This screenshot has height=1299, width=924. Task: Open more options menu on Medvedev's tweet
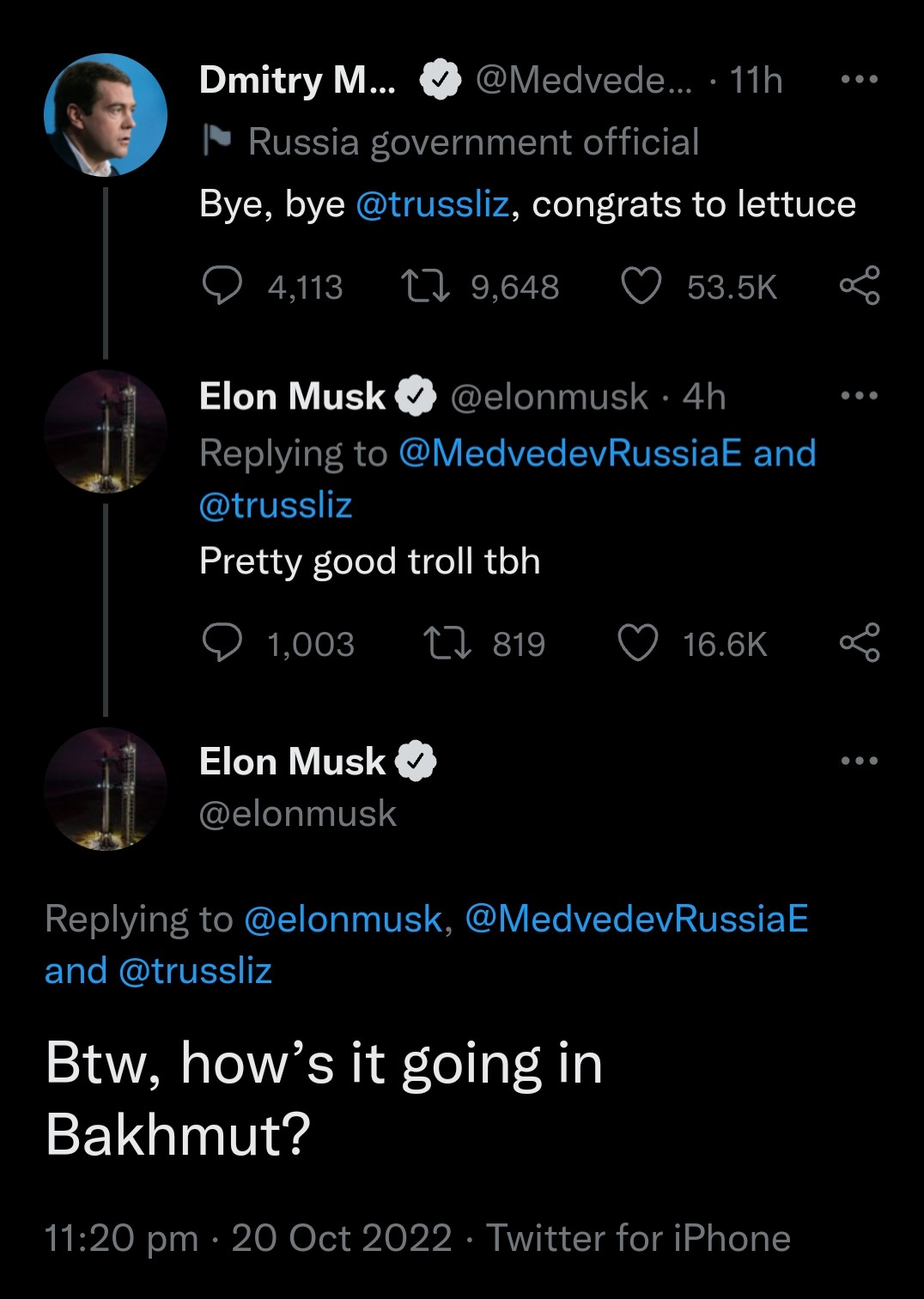click(860, 80)
